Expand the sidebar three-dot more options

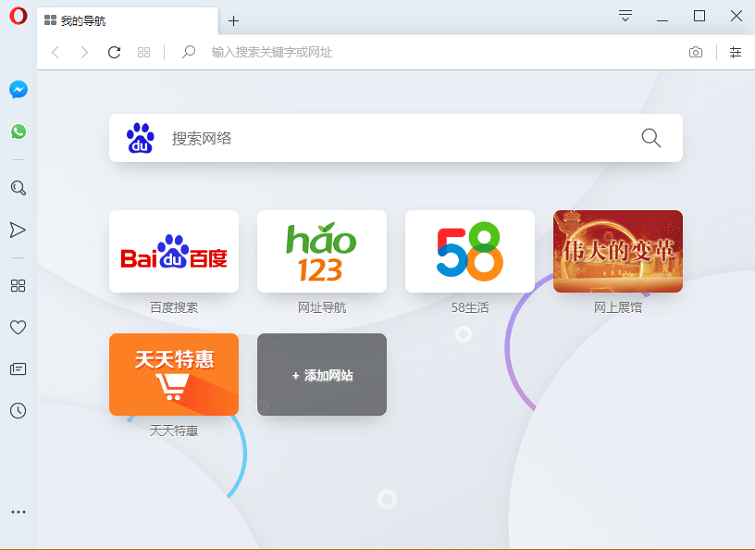click(18, 512)
